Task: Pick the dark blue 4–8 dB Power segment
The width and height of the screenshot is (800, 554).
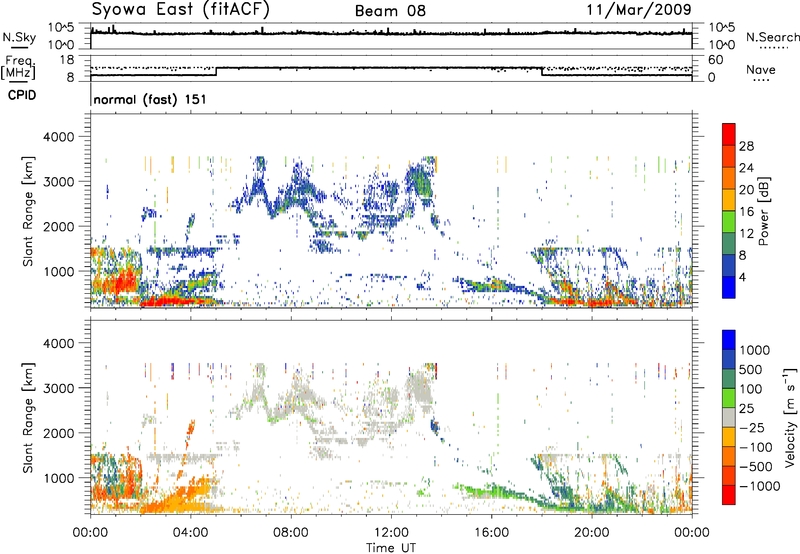Action: click(729, 265)
